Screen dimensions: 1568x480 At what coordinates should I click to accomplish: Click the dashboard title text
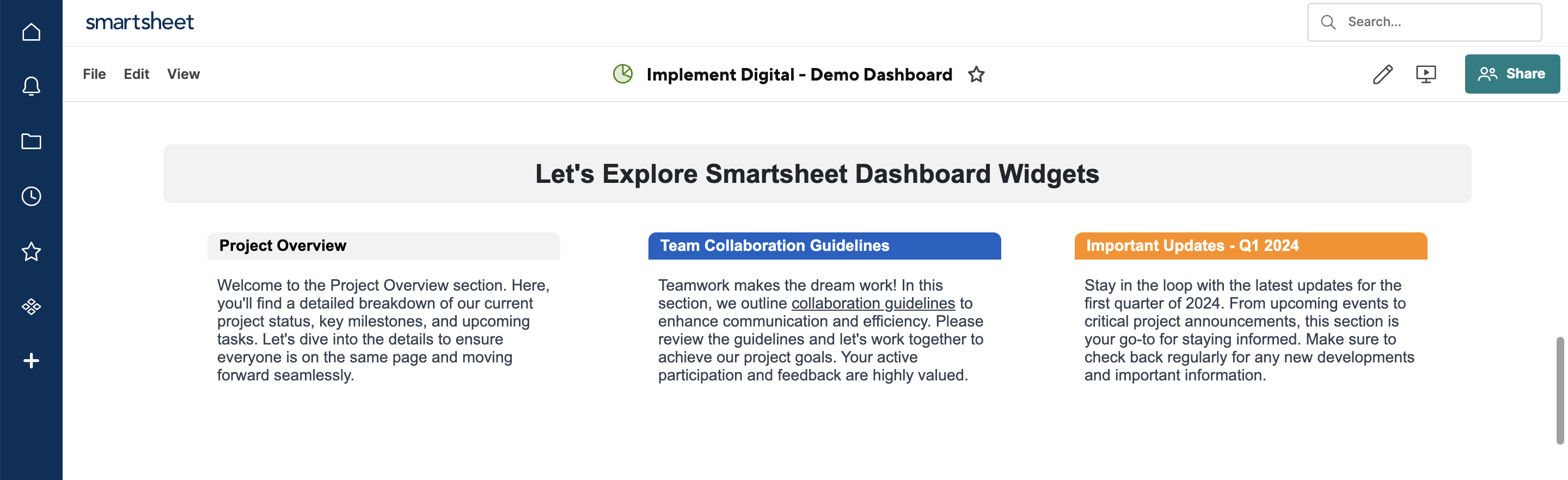pyautogui.click(x=799, y=74)
